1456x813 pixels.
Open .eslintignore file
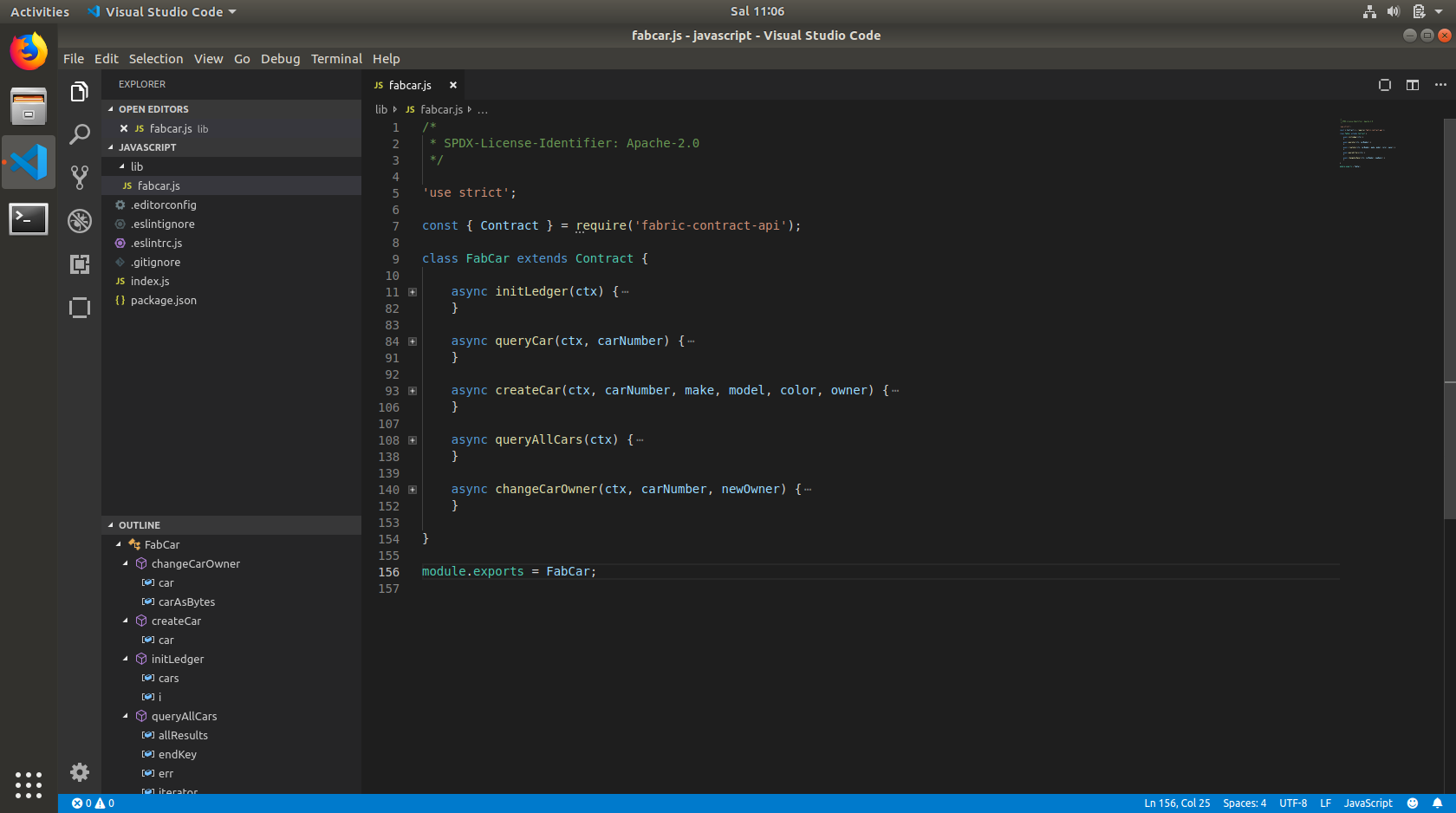click(231, 224)
